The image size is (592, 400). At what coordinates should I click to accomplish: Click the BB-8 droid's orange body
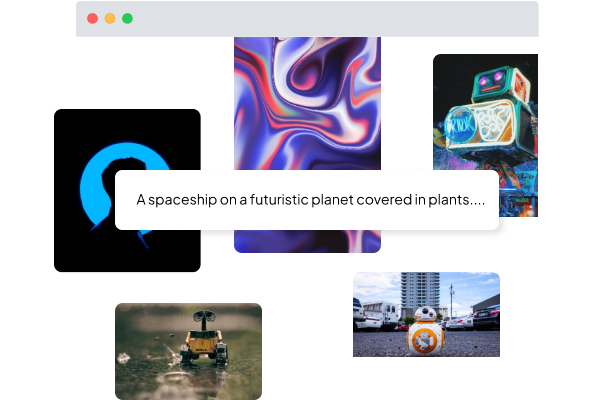[x=424, y=339]
